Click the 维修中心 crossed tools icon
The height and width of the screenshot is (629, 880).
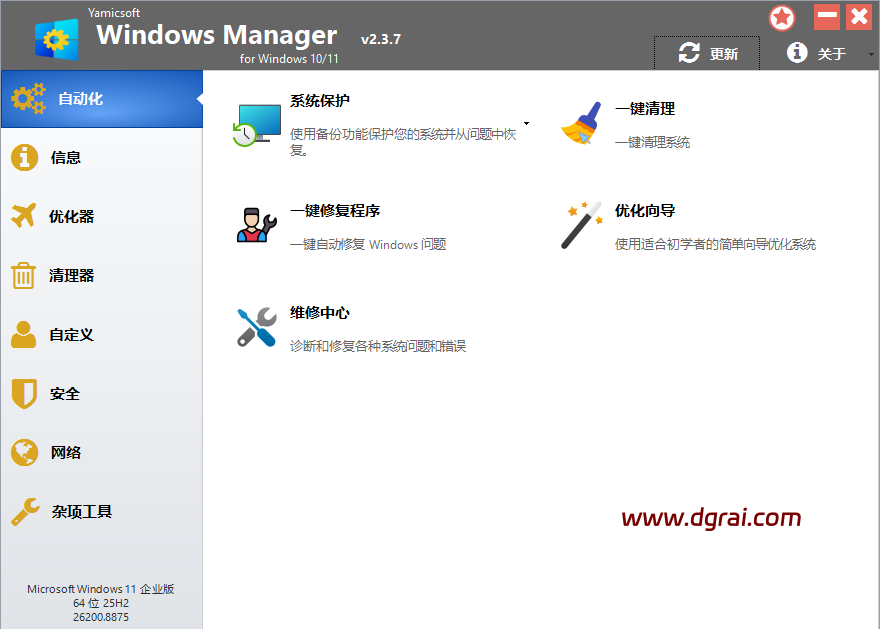[x=256, y=327]
